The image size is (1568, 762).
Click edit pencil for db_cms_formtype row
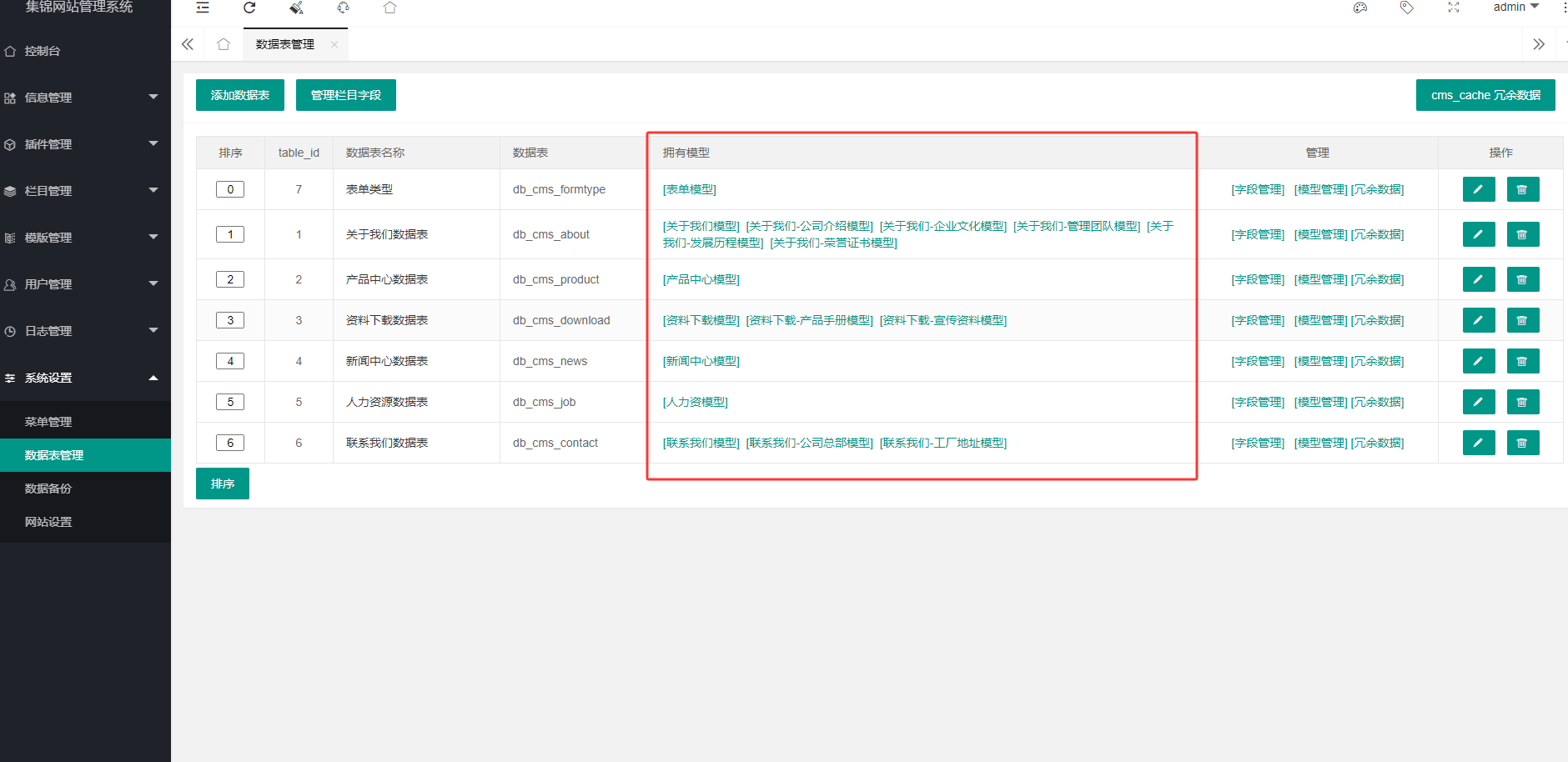click(1478, 189)
